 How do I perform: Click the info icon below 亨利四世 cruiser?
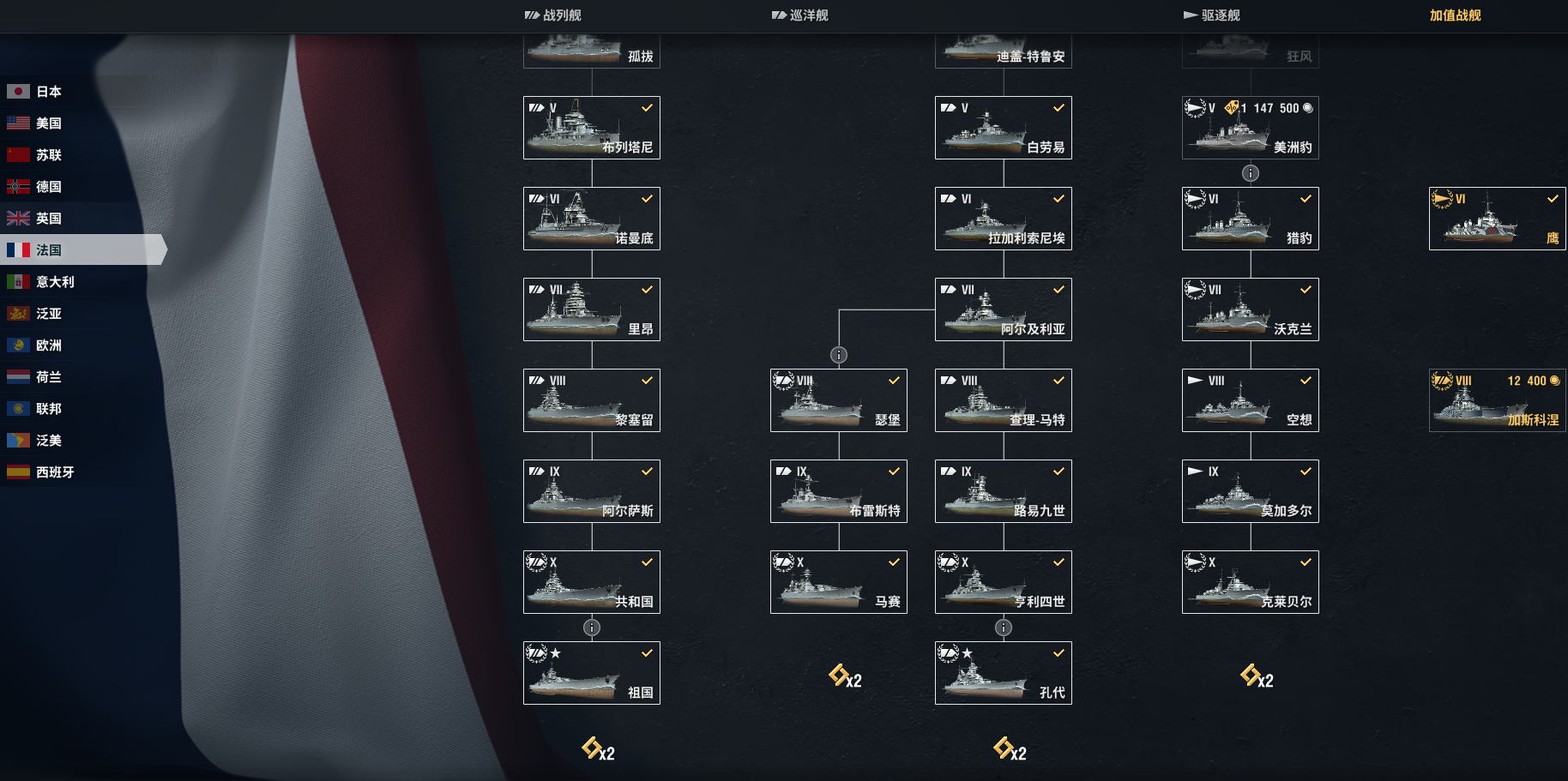coord(1004,628)
